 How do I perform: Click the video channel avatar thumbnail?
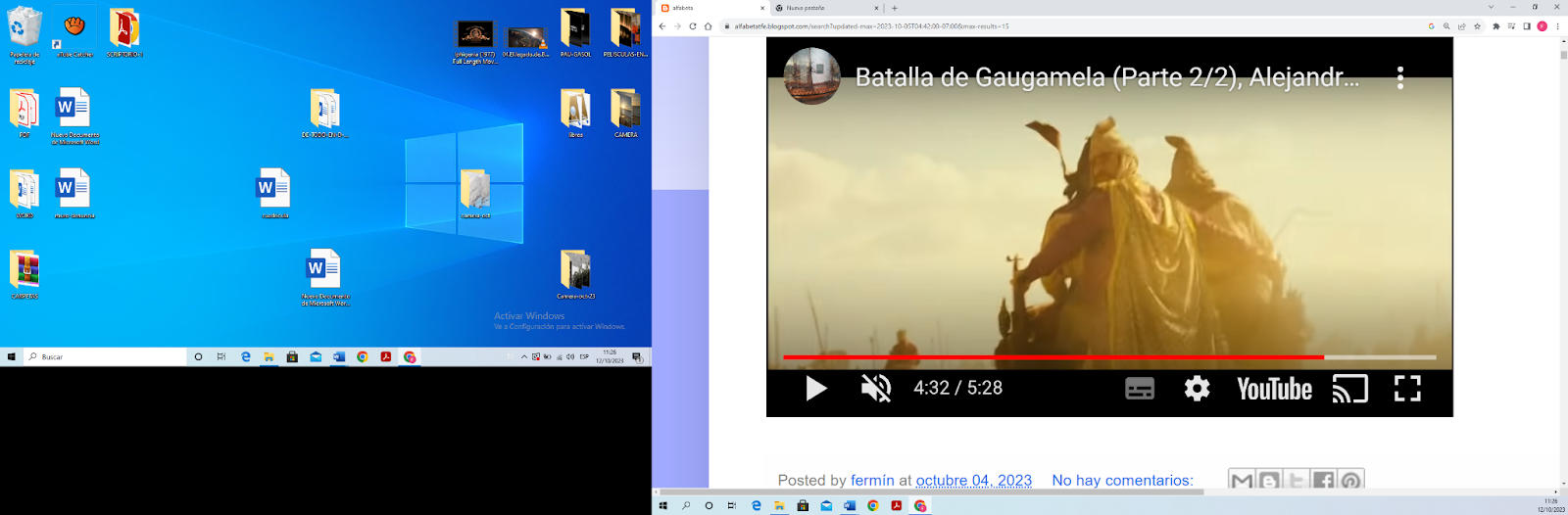(812, 75)
